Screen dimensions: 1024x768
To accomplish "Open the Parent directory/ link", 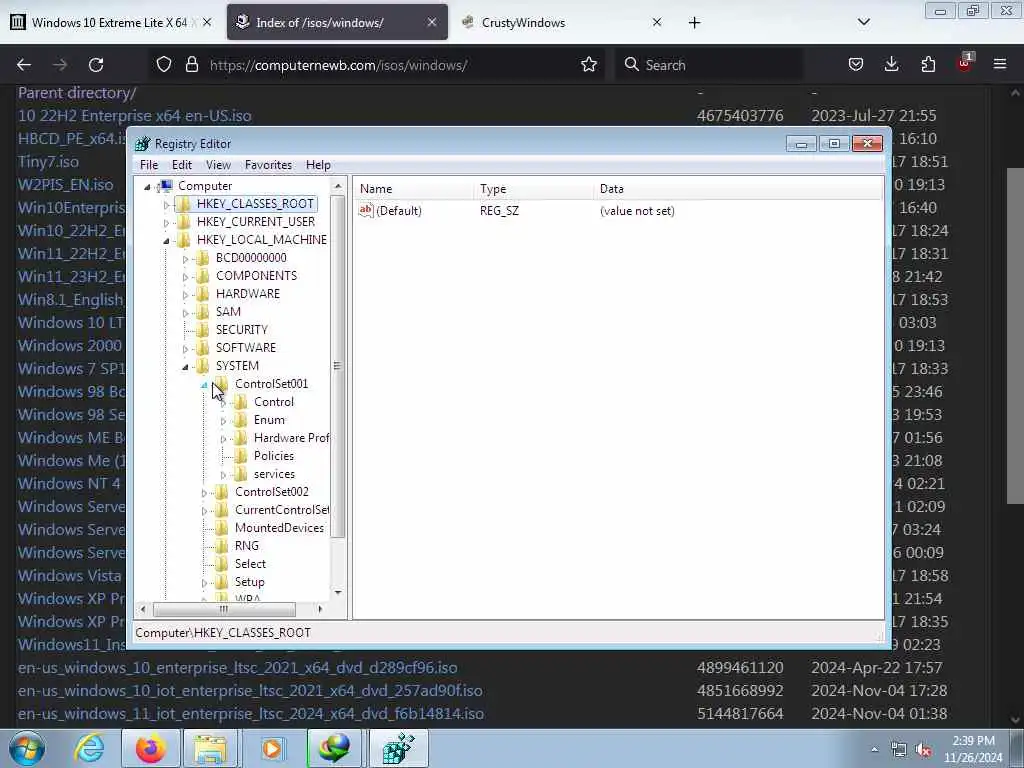I will [x=77, y=93].
